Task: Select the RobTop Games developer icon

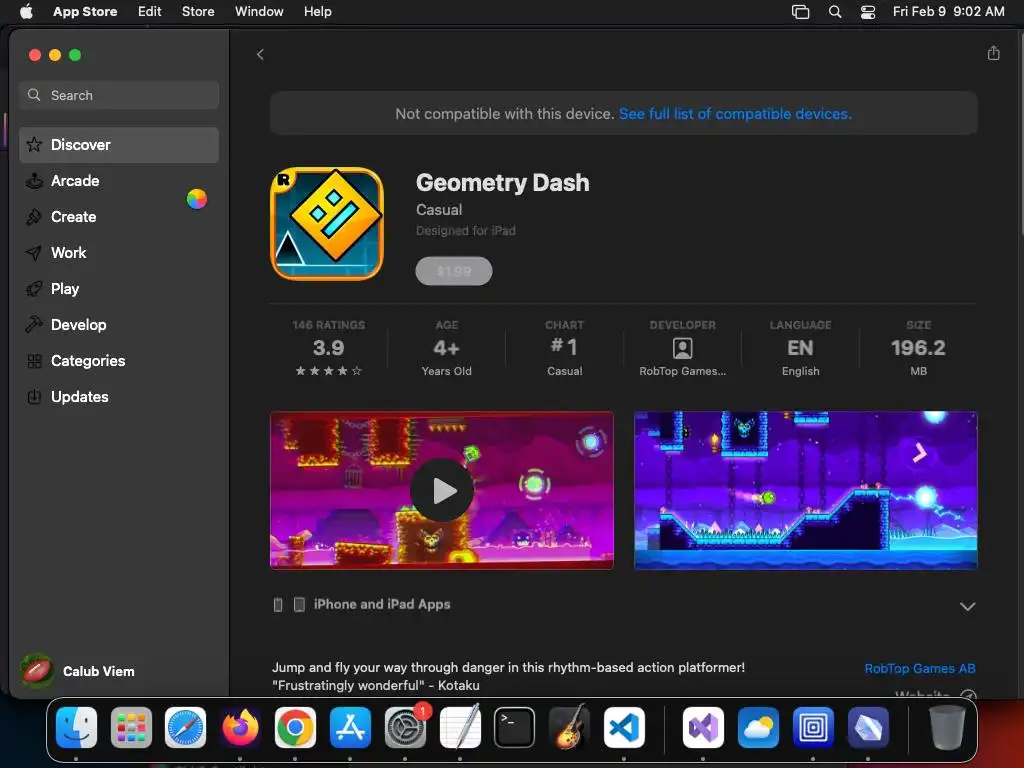Action: pyautogui.click(x=682, y=348)
